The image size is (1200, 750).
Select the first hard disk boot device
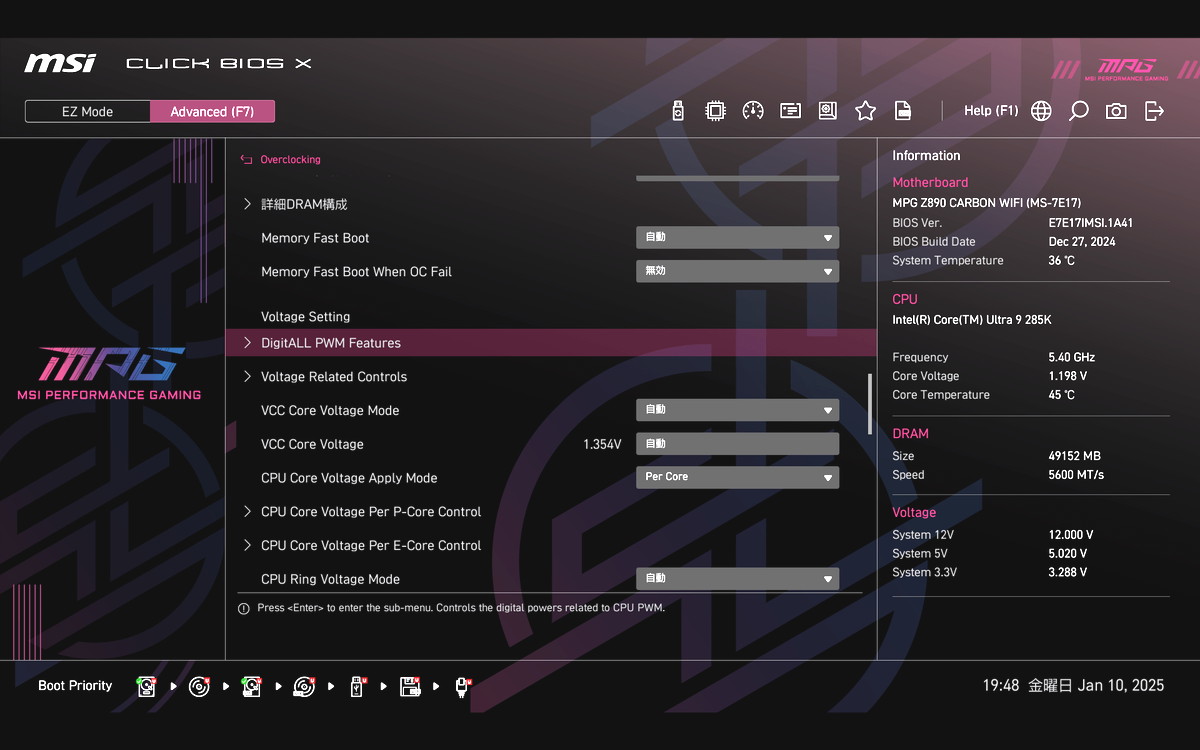[x=148, y=686]
